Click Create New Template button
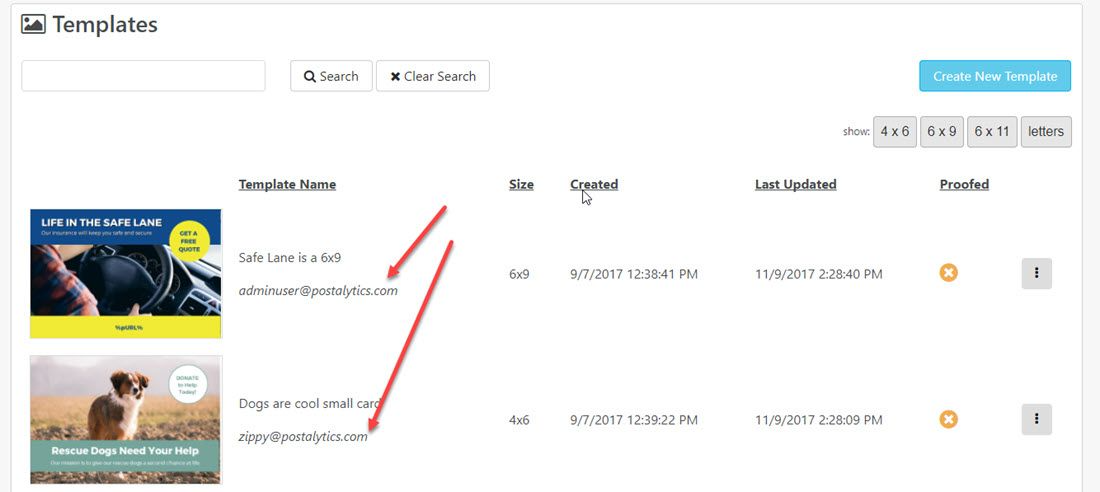1100x492 pixels. (995, 76)
